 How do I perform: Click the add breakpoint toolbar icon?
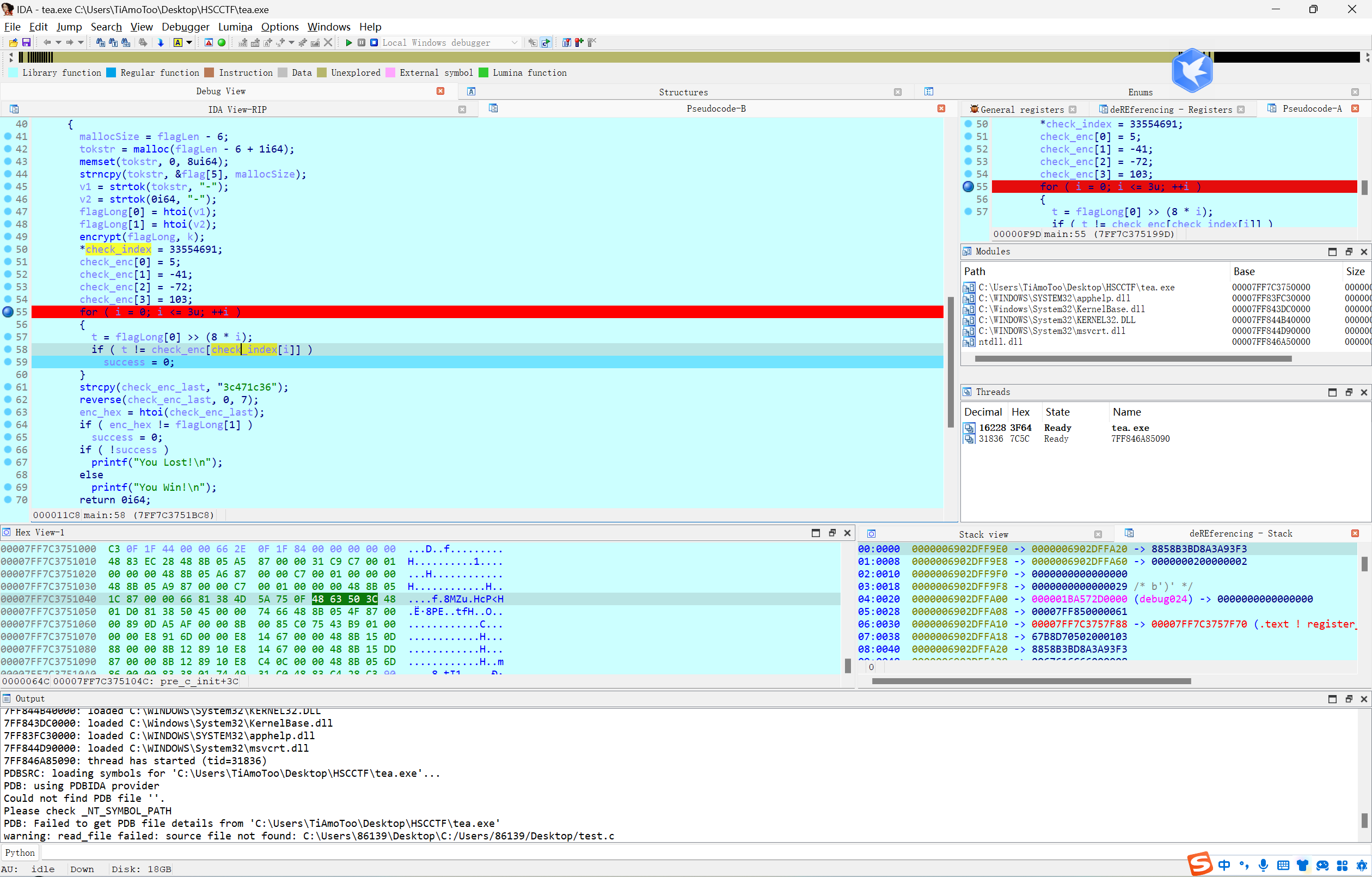(x=579, y=43)
